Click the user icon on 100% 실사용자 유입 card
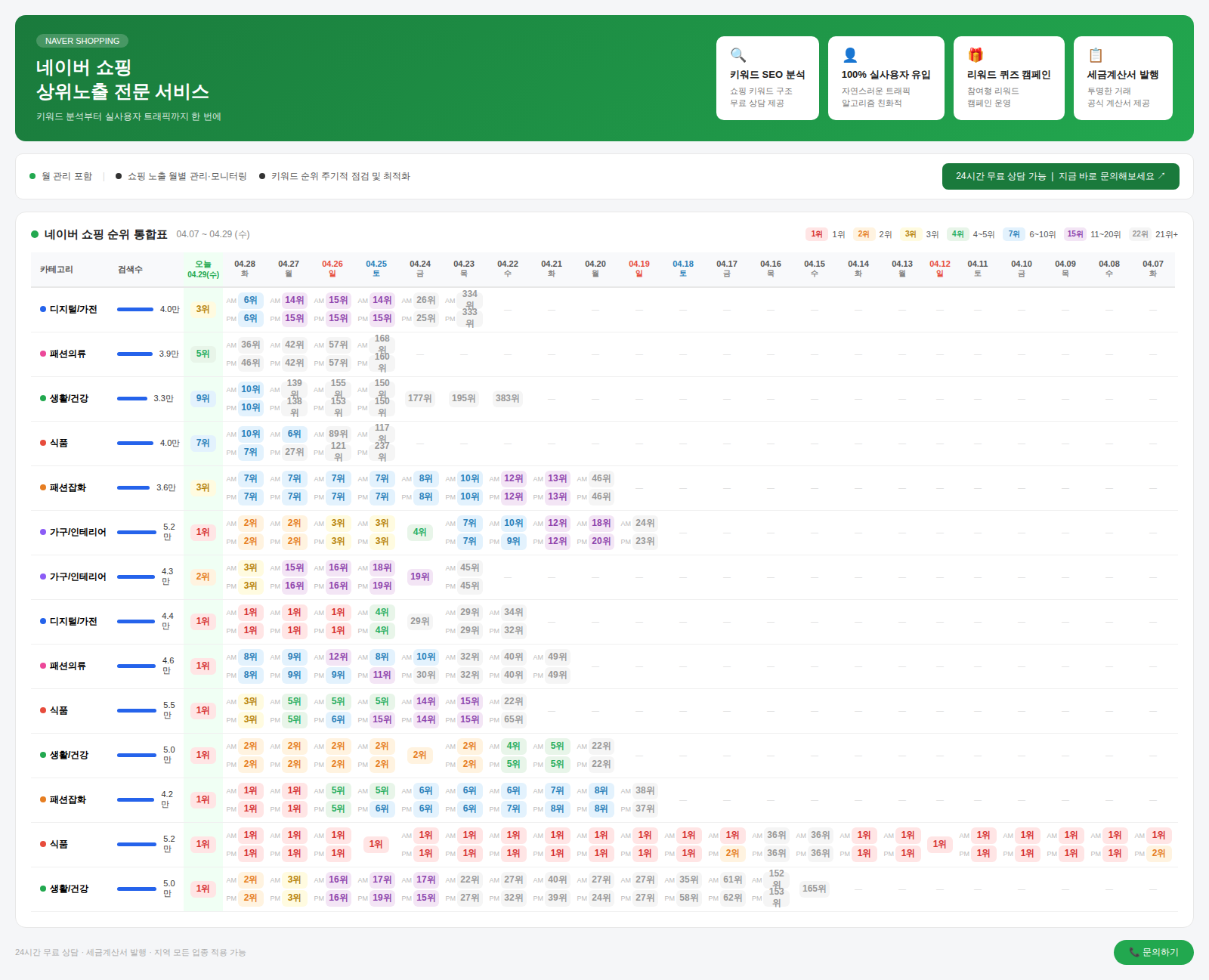 850,55
